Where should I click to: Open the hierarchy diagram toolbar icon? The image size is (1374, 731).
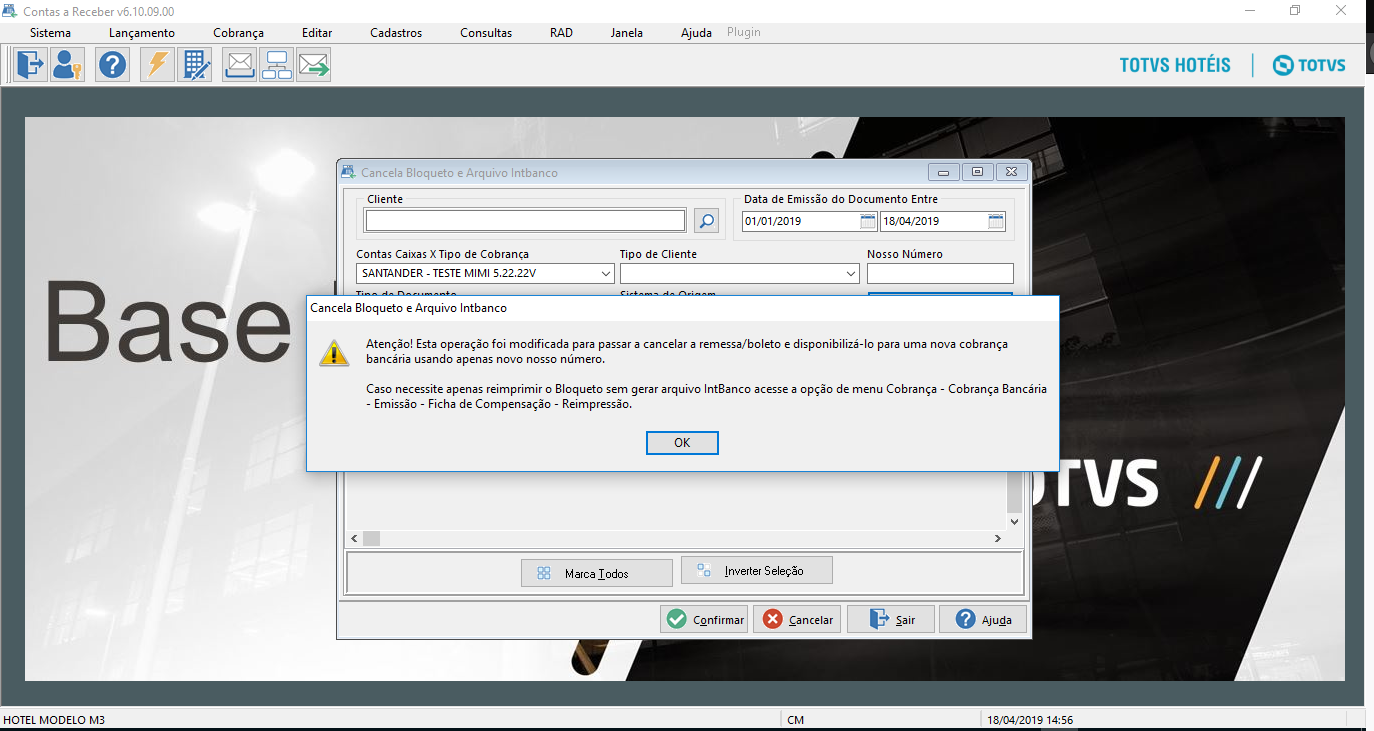[276, 65]
